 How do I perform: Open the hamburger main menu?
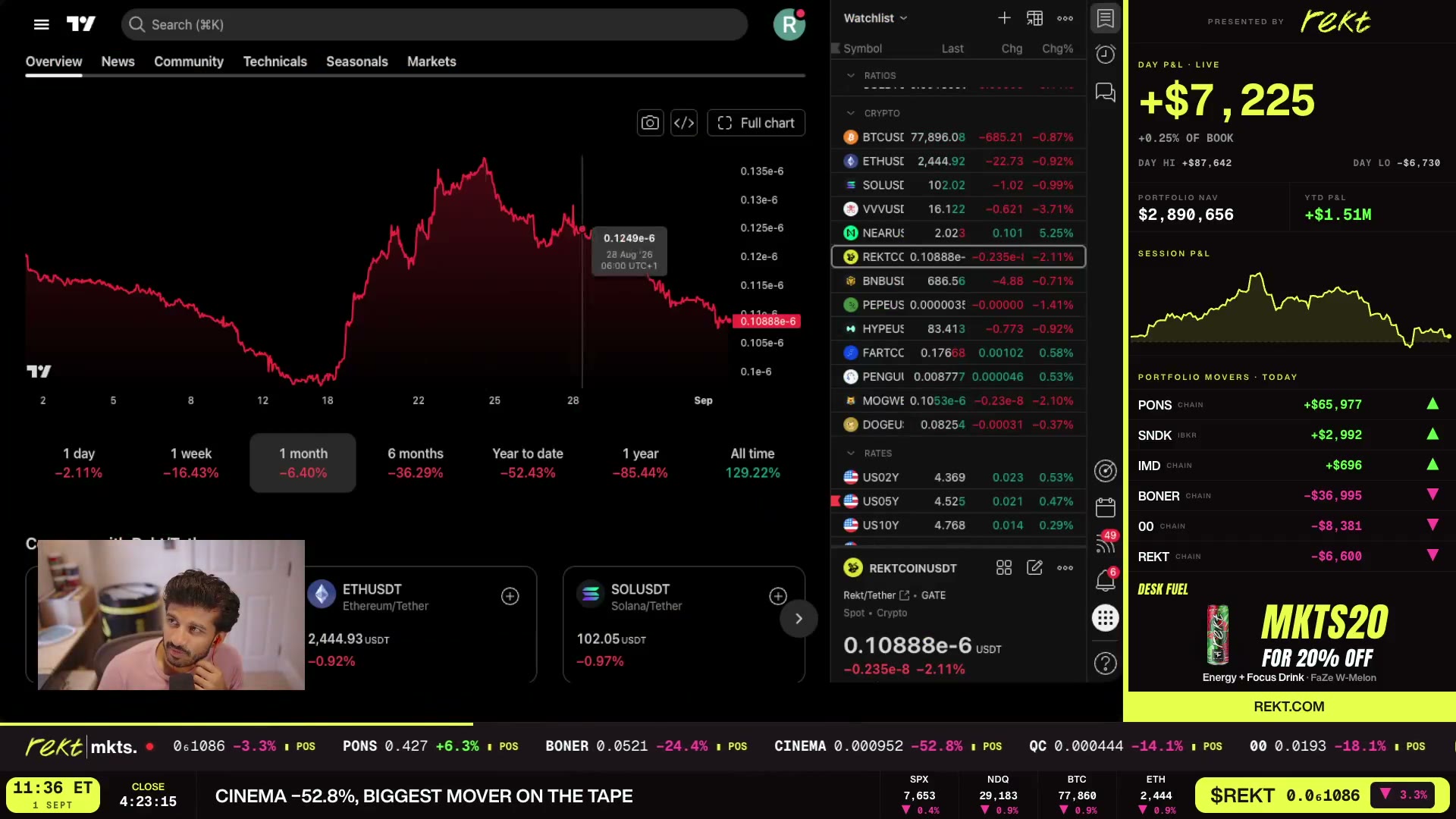42,24
